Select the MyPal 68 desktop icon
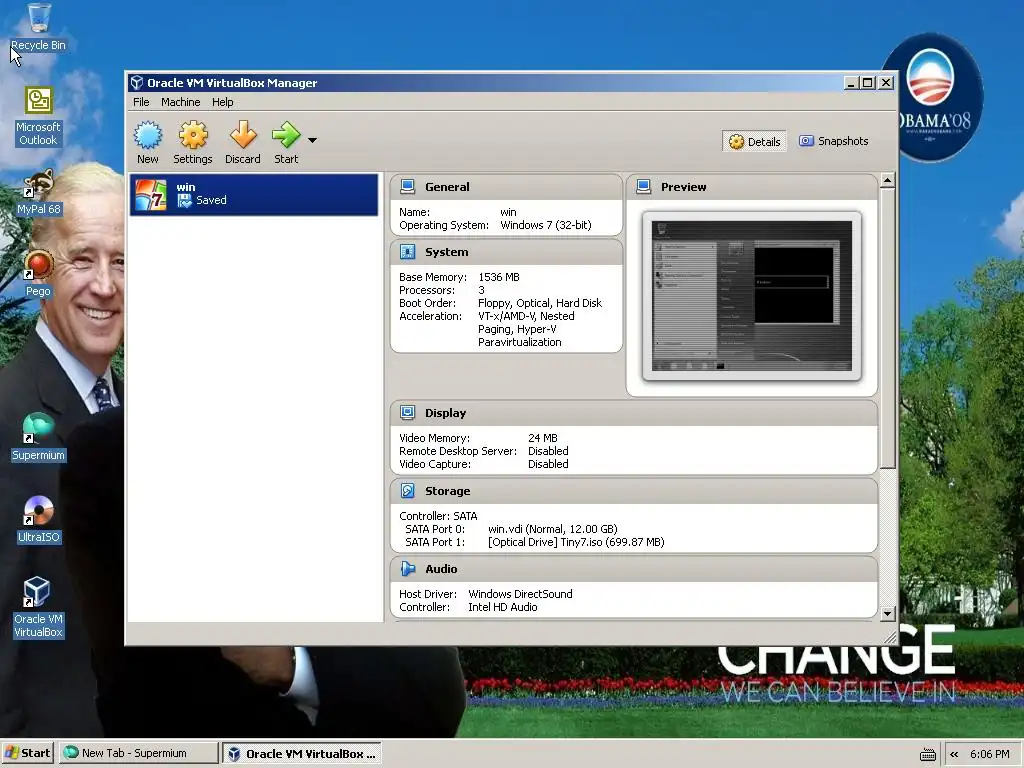1024x768 pixels. (x=38, y=192)
